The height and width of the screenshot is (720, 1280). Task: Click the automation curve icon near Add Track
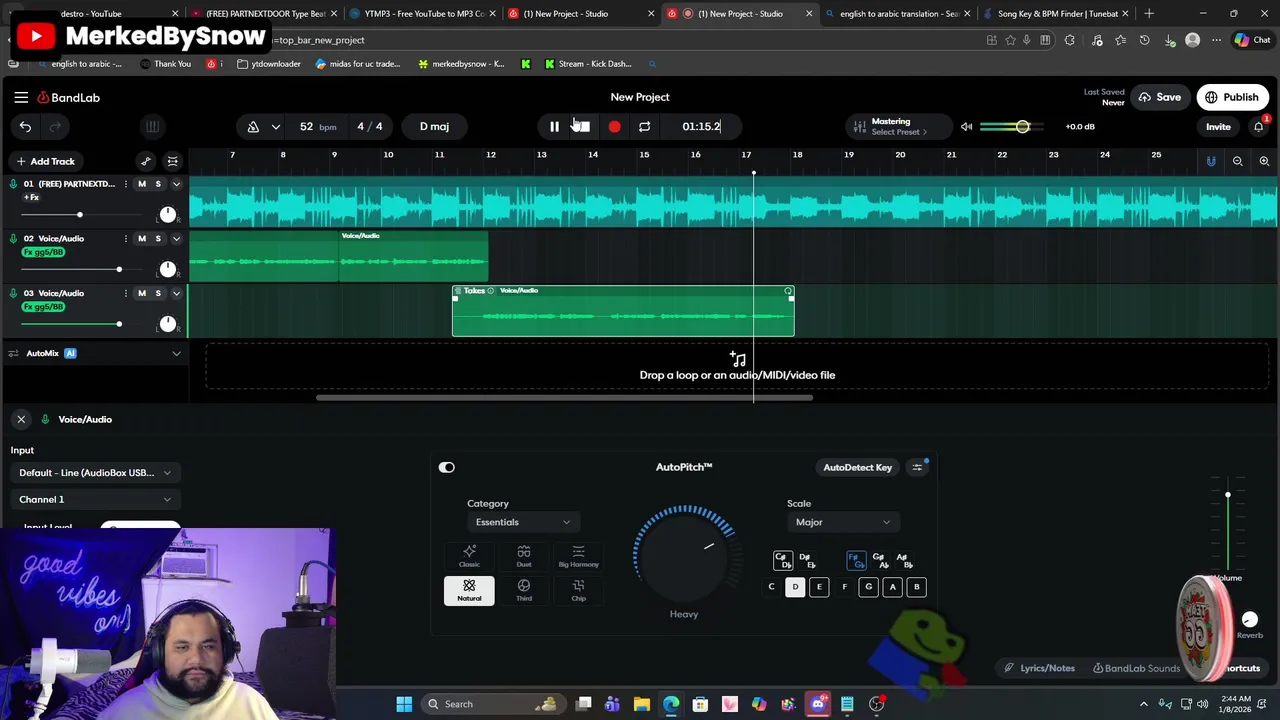click(x=146, y=161)
